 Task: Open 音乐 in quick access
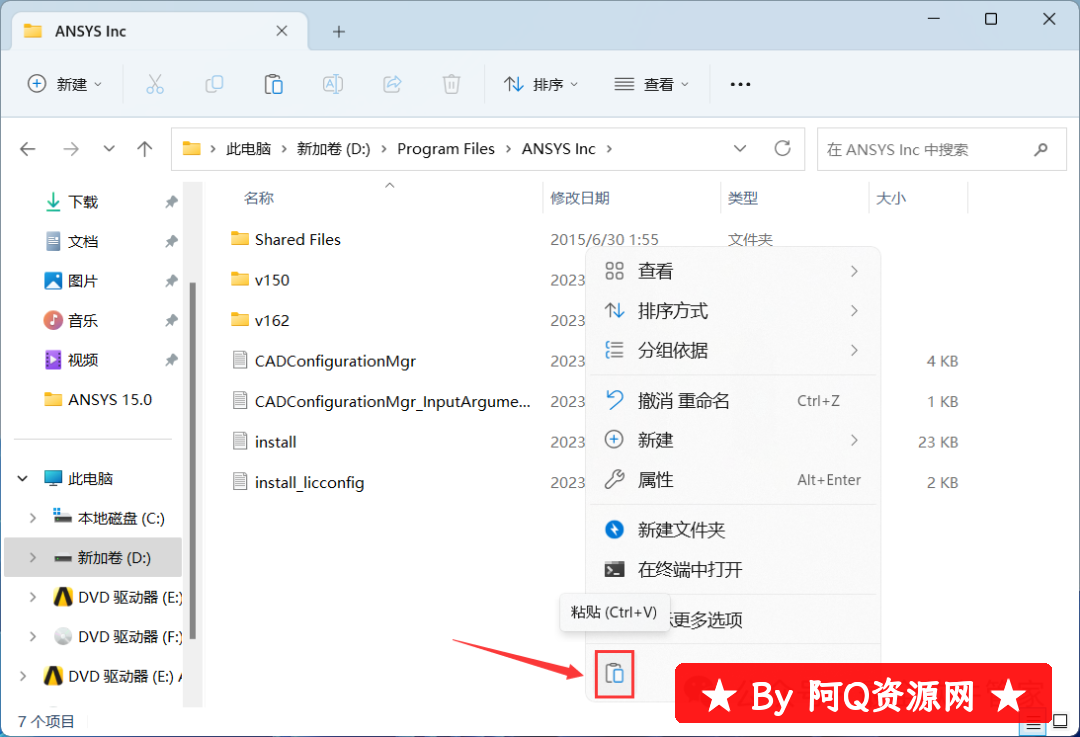[83, 320]
